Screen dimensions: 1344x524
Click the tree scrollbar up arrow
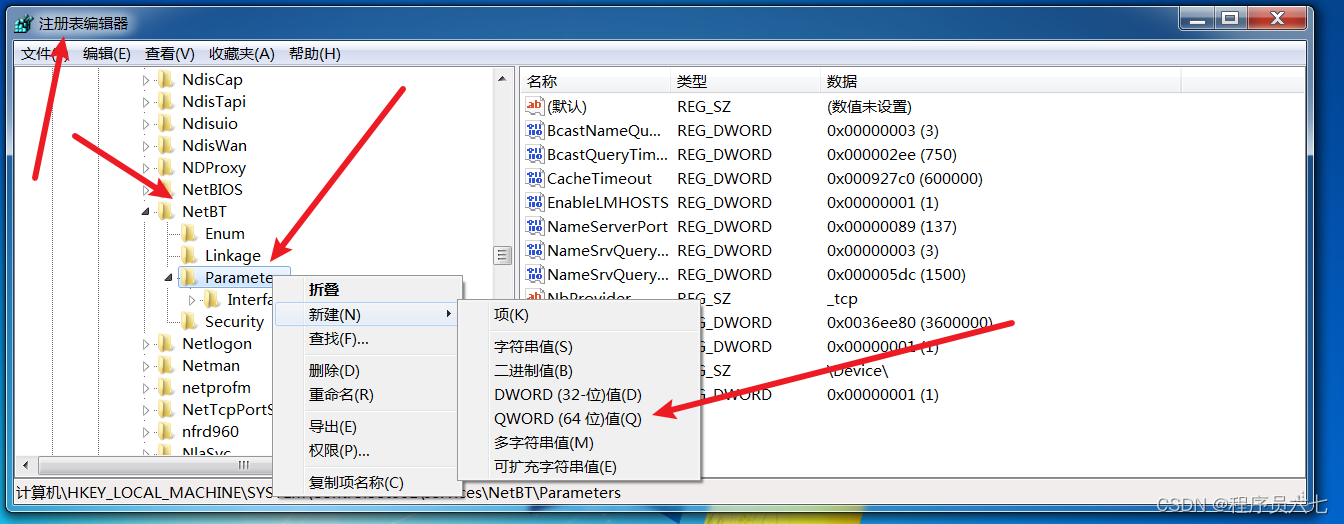pyautogui.click(x=503, y=78)
